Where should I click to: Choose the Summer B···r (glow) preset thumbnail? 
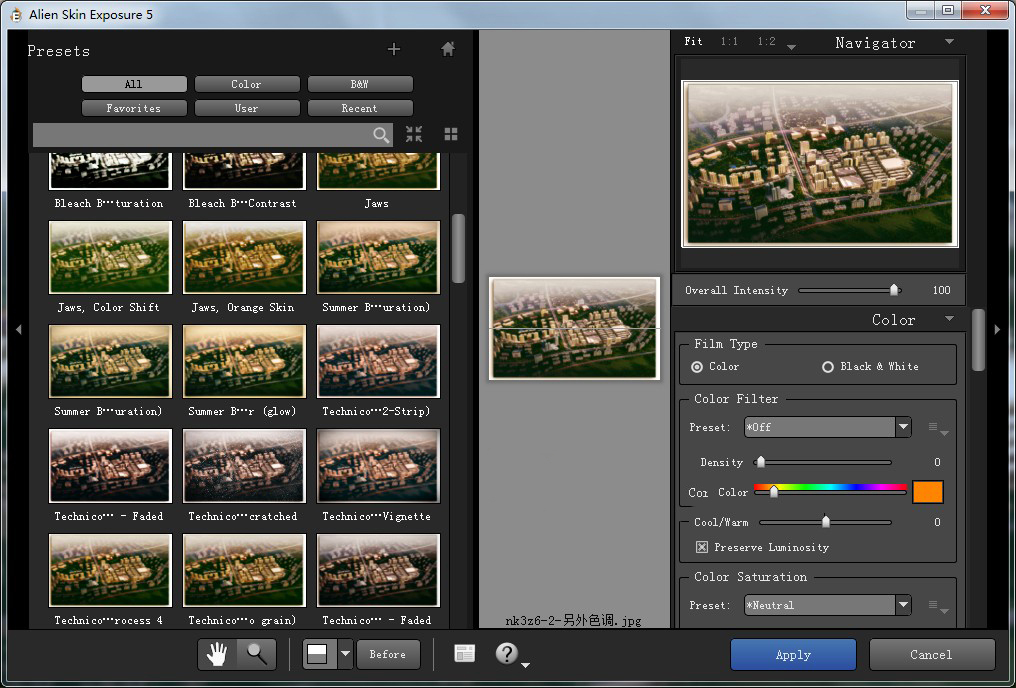[244, 361]
